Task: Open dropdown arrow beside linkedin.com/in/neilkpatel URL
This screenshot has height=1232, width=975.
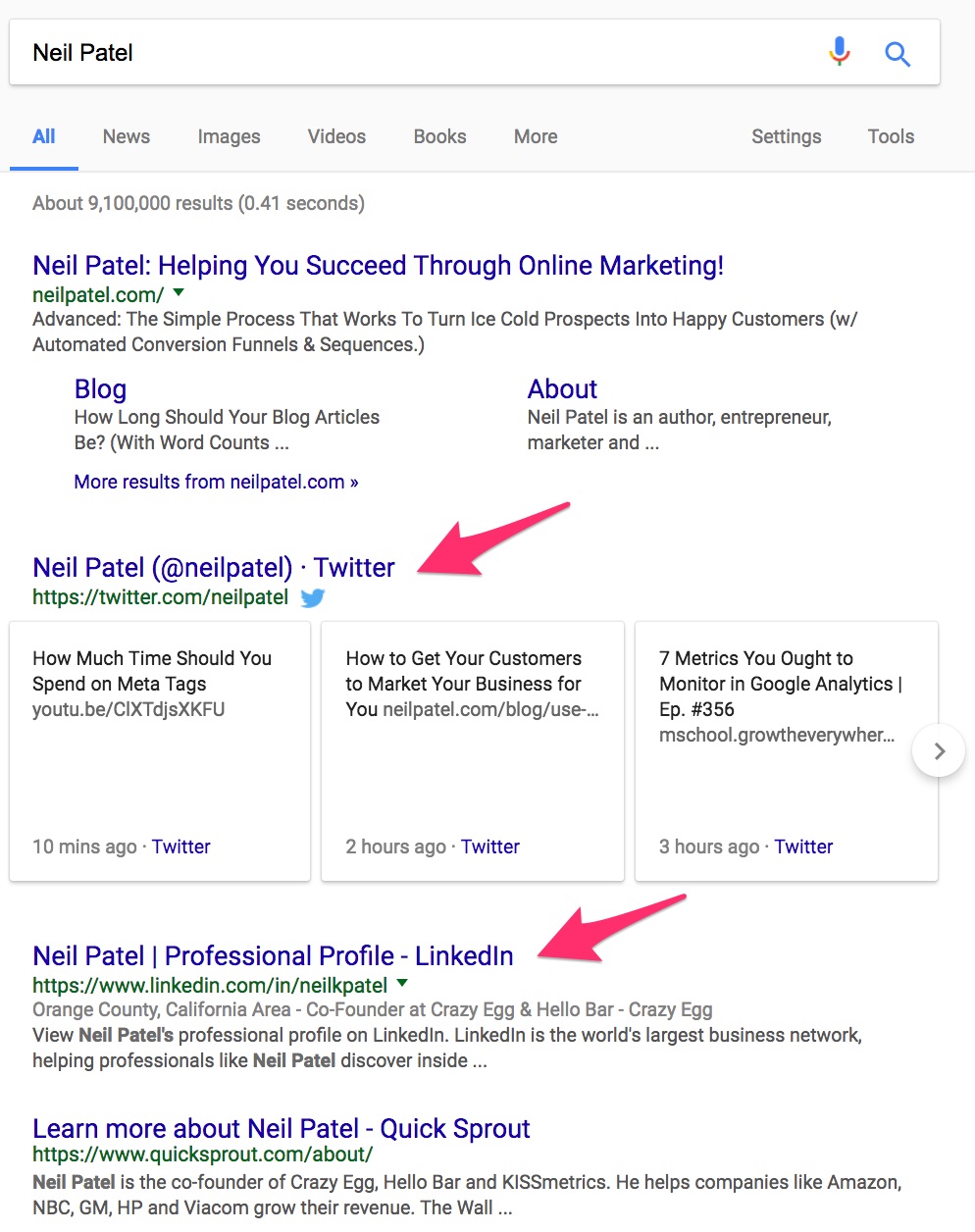Action: click(402, 984)
